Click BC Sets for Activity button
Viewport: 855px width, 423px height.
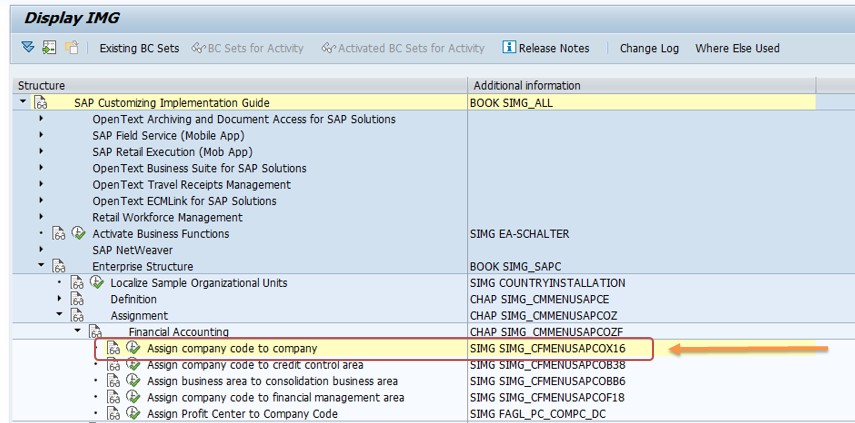click(248, 48)
